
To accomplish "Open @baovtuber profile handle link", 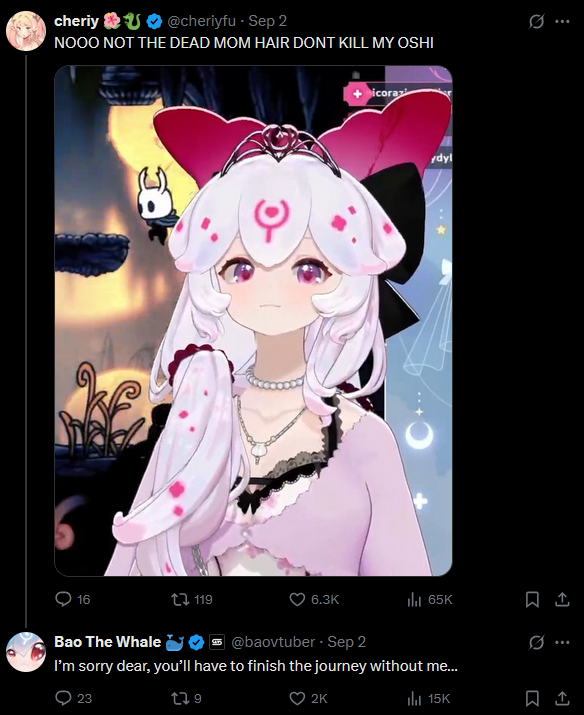I will click(273, 642).
